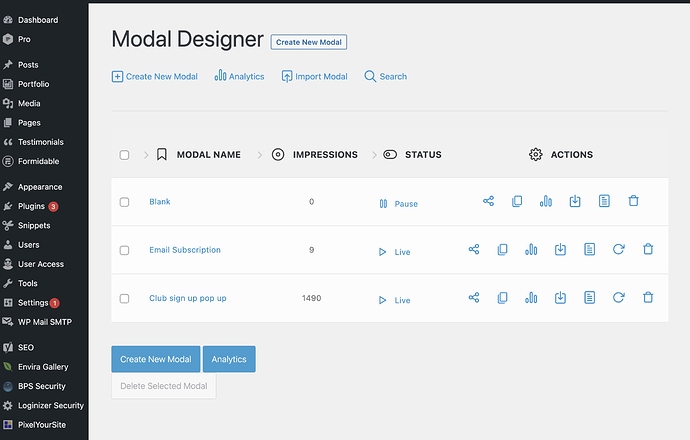This screenshot has height=440, width=690.
Task: Open the document icon in Club sign up row
Action: (x=590, y=298)
